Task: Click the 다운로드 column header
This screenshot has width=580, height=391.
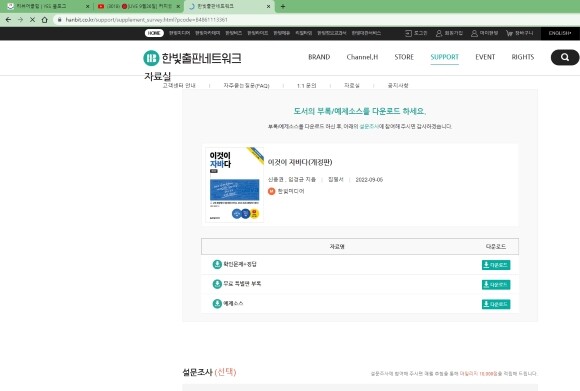Action: [496, 246]
